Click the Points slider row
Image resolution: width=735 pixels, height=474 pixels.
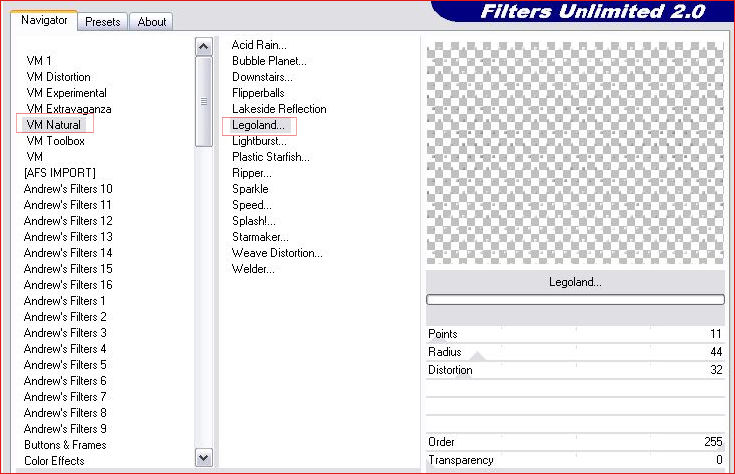click(x=574, y=334)
